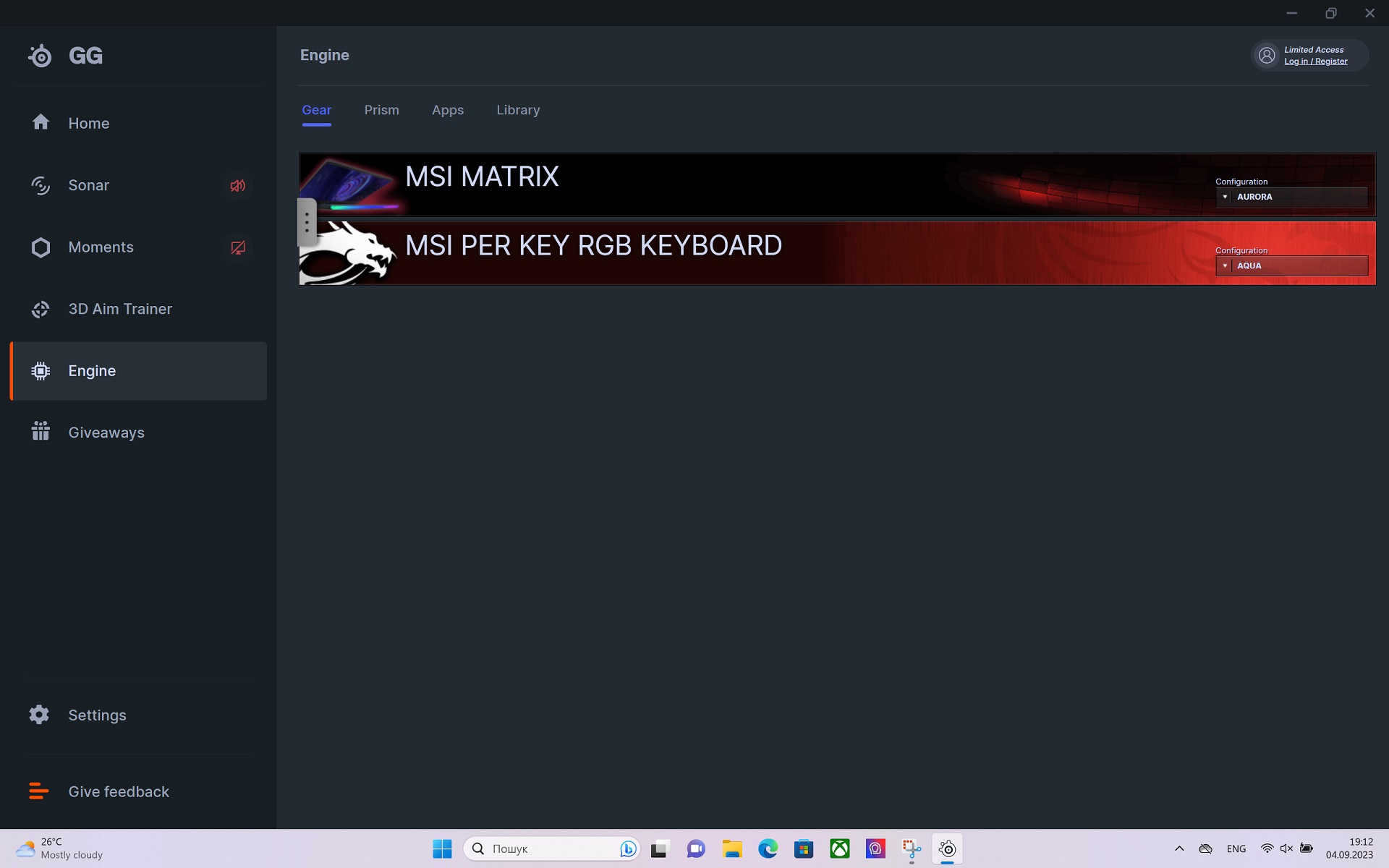Click the battery tray icon
Viewport: 1389px width, 868px height.
pyautogui.click(x=1307, y=848)
